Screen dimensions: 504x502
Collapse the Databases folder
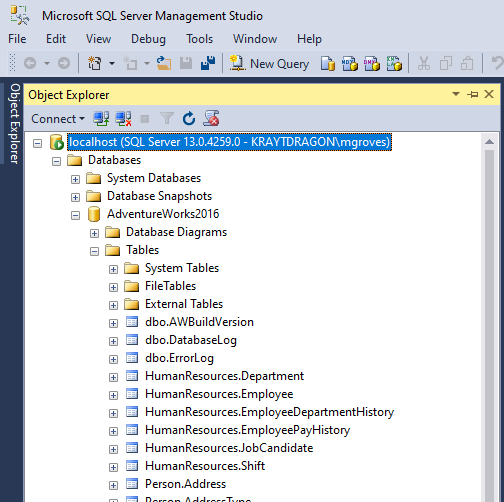pos(57,162)
